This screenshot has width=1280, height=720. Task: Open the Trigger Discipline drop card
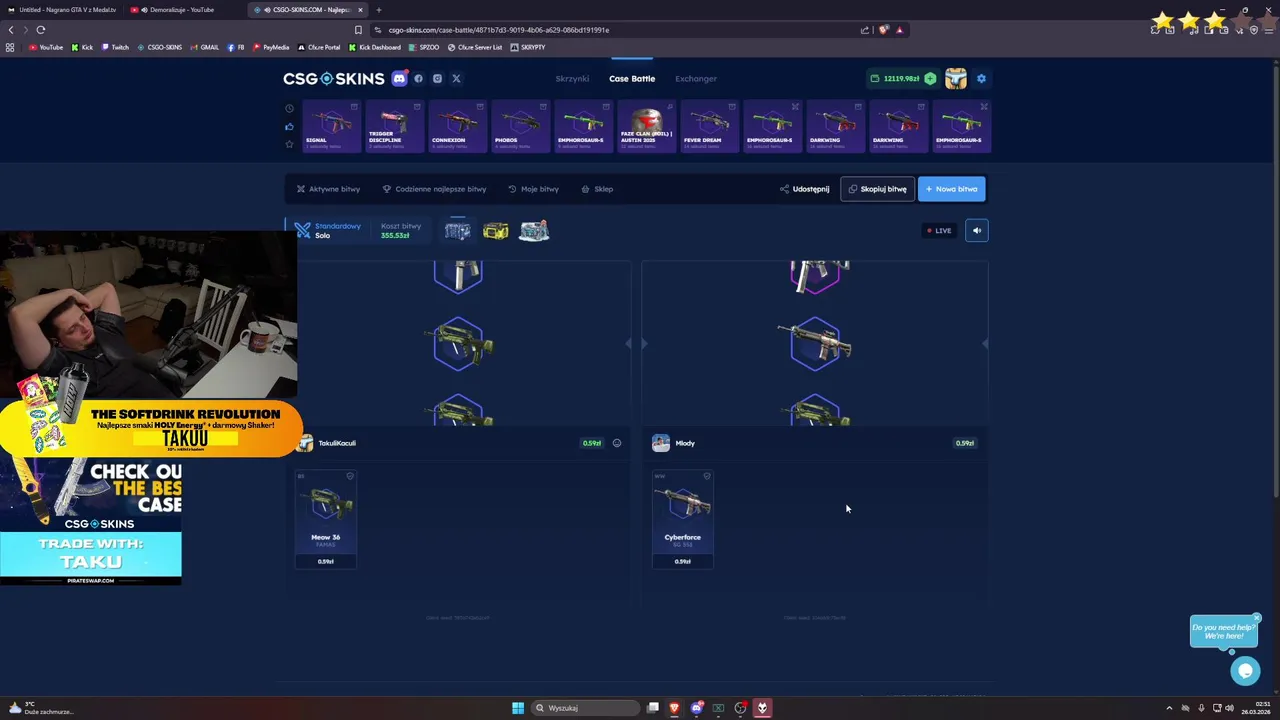[394, 127]
